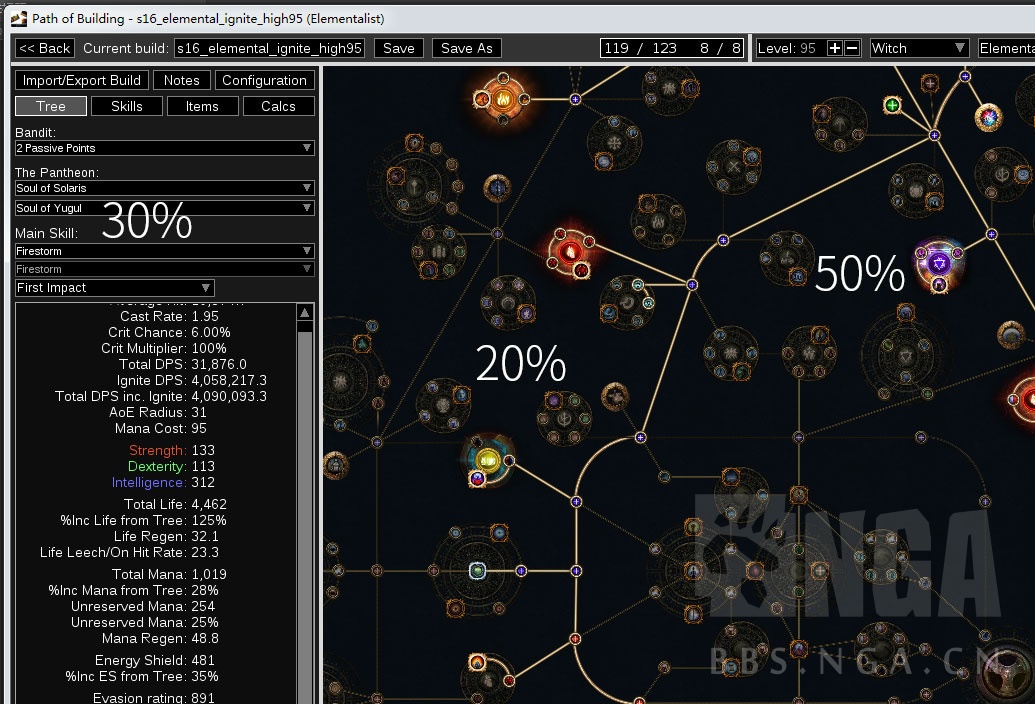Click the Save As button
The image size is (1035, 704).
pos(466,48)
